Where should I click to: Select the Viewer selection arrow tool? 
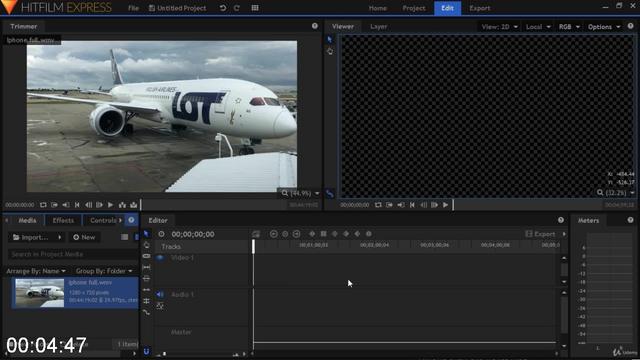click(330, 40)
